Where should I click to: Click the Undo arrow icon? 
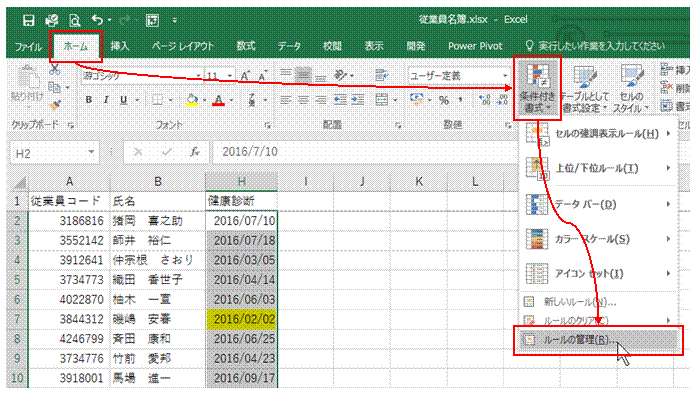pos(97,20)
